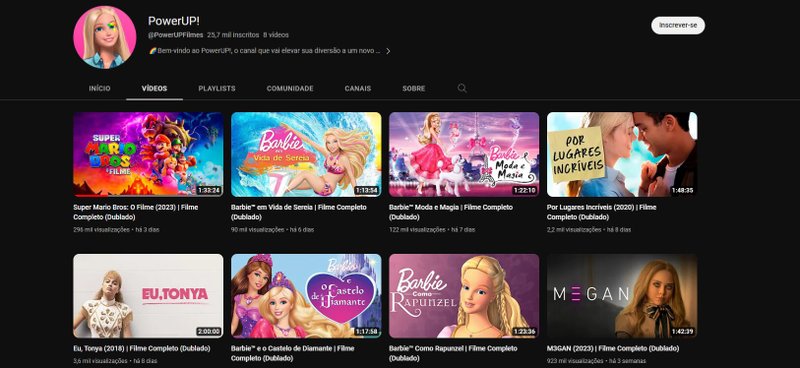Viewport: 800px width, 368px height.
Task: Click the 1:22:10 duration badge
Action: 525,190
